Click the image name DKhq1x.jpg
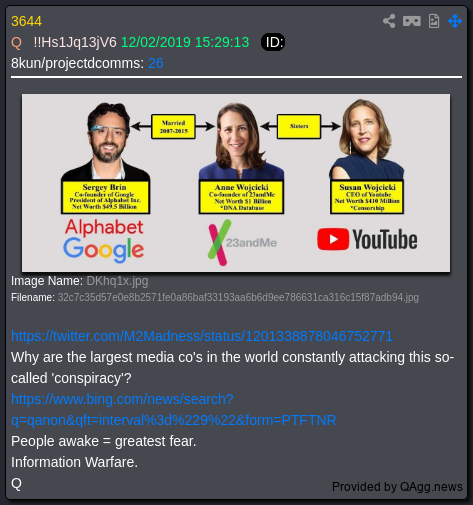Viewport: 473px width, 505px height. pyautogui.click(x=117, y=281)
